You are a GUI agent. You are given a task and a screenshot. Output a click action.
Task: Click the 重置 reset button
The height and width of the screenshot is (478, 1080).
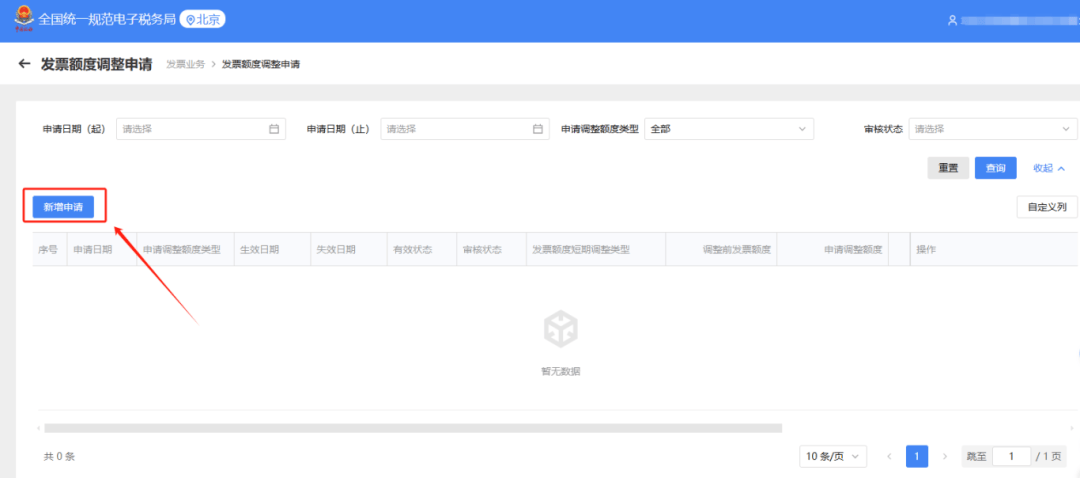click(x=948, y=168)
